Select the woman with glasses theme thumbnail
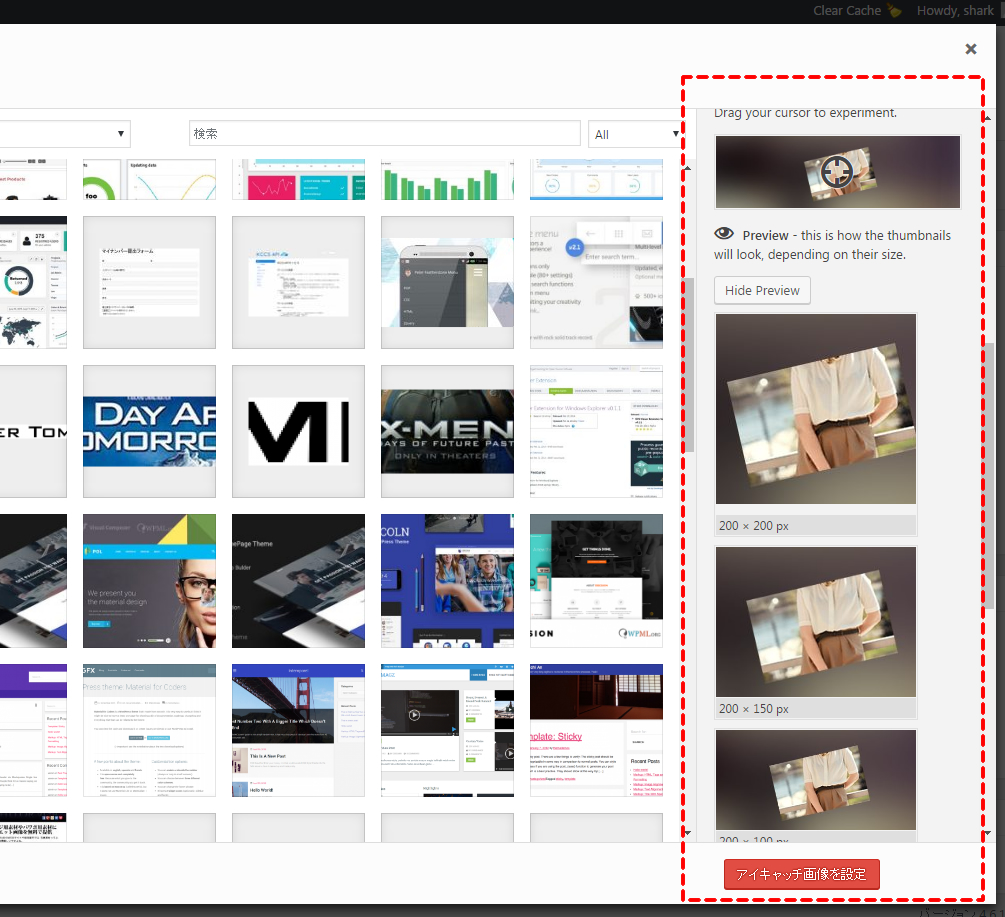This screenshot has height=917, width=1005. tap(149, 581)
